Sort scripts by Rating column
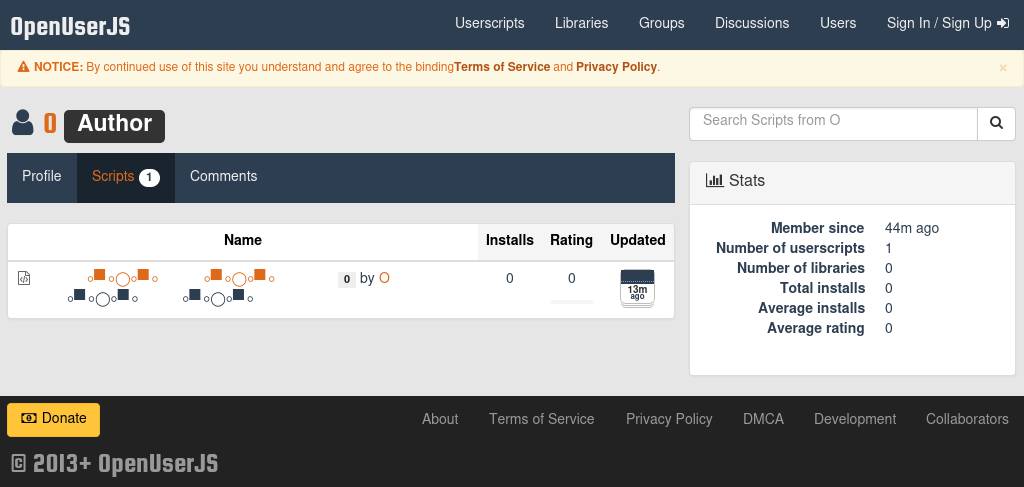 tap(571, 240)
